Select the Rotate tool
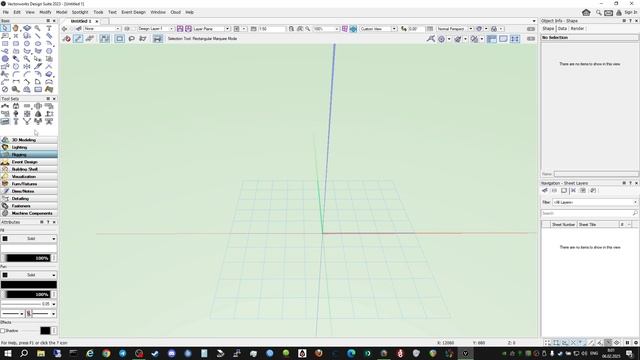 point(16,66)
